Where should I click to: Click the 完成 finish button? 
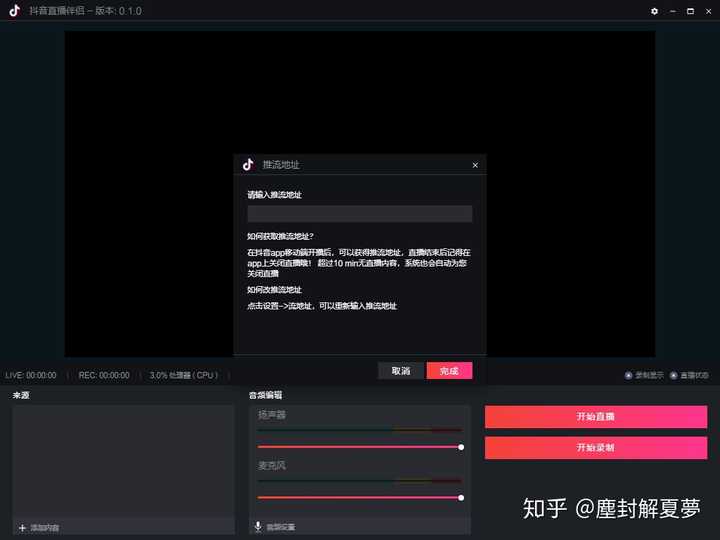click(449, 371)
